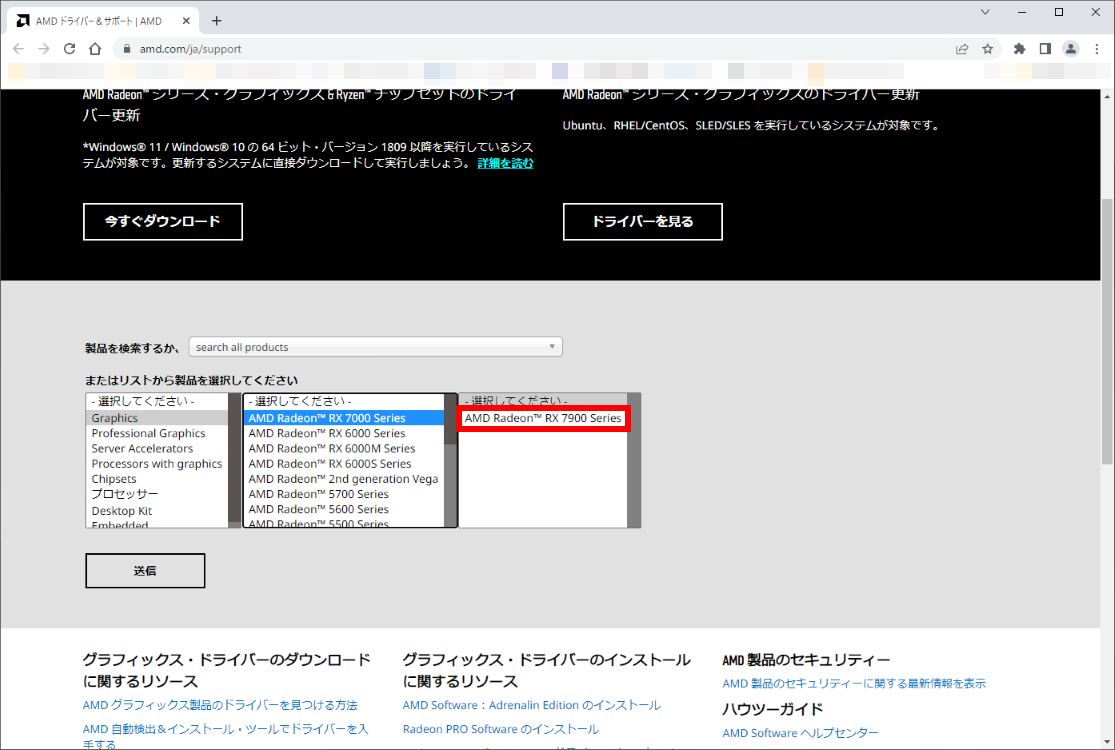
Task: Open AMD Software：Adrenalin Edition のインストール link
Action: (x=531, y=705)
